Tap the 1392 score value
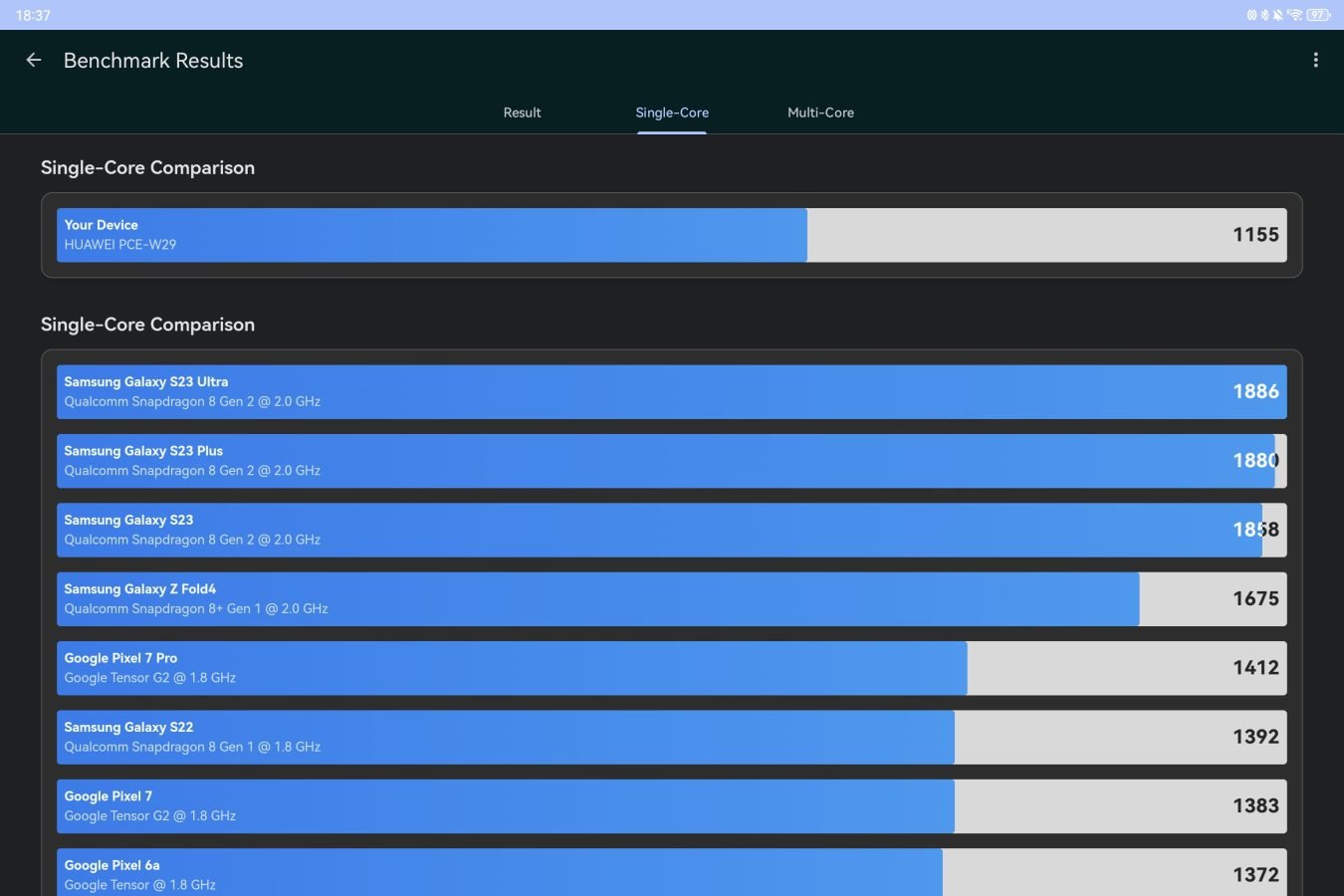 click(1255, 737)
